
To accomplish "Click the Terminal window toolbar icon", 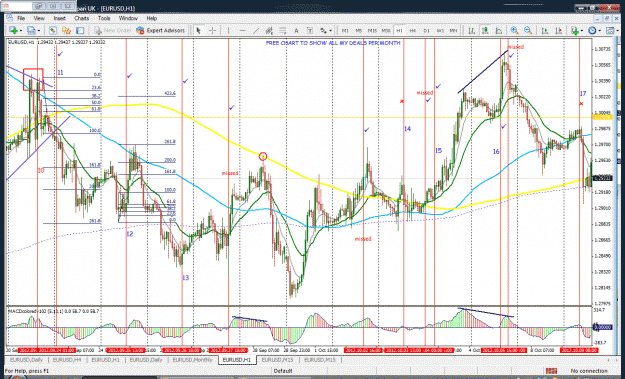I will coord(80,30).
